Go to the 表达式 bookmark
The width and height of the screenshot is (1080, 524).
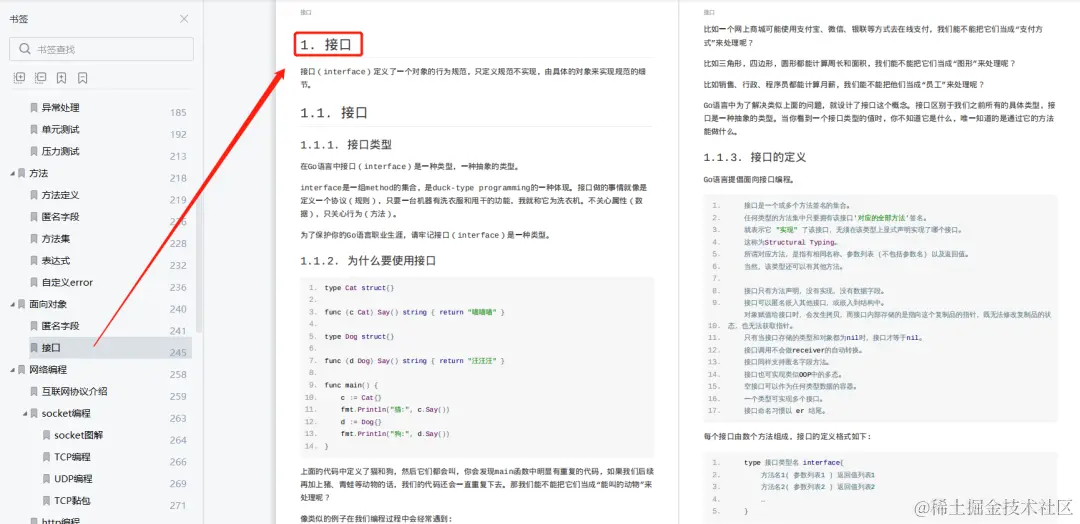[56, 261]
